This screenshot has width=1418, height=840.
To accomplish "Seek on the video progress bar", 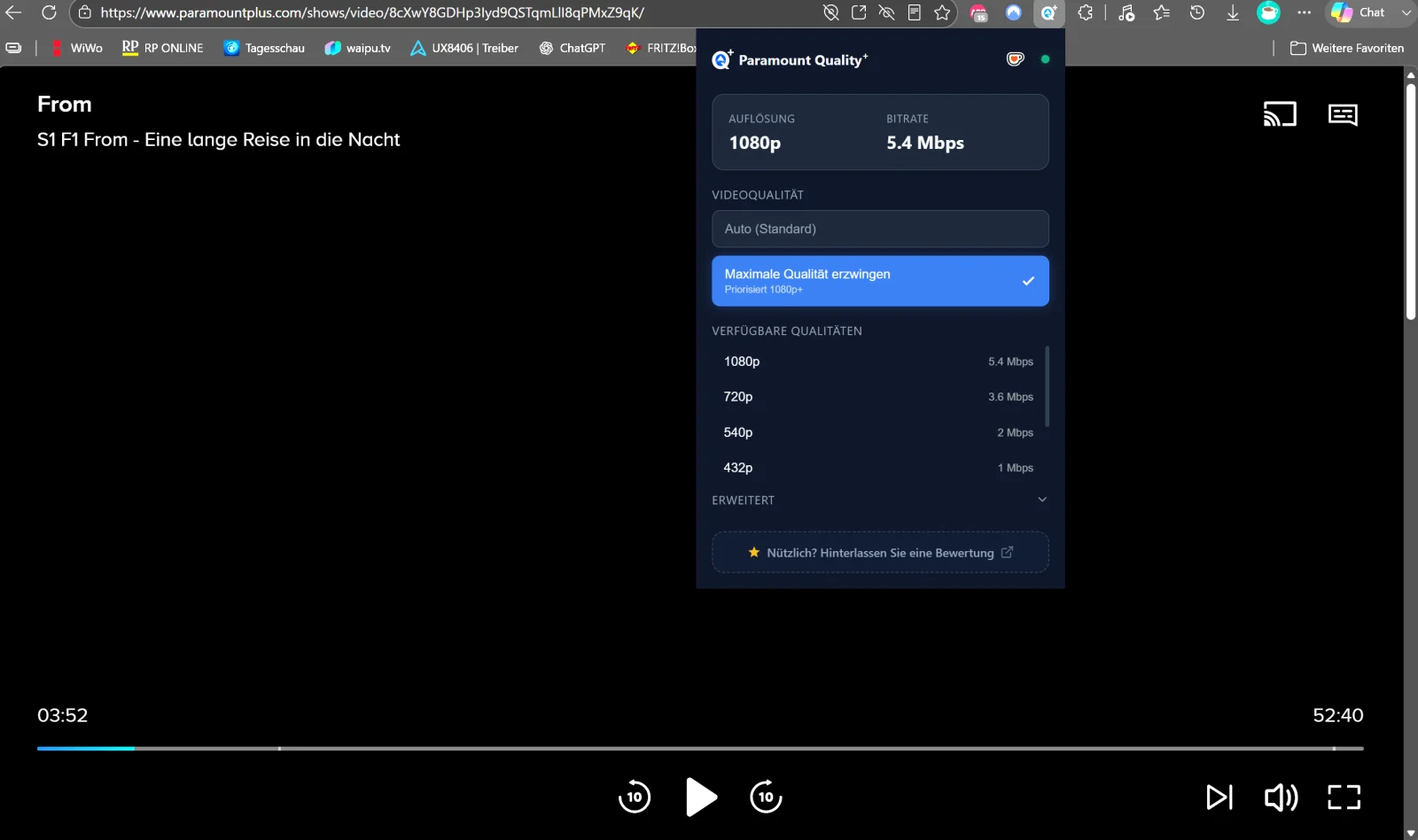I will (x=700, y=749).
